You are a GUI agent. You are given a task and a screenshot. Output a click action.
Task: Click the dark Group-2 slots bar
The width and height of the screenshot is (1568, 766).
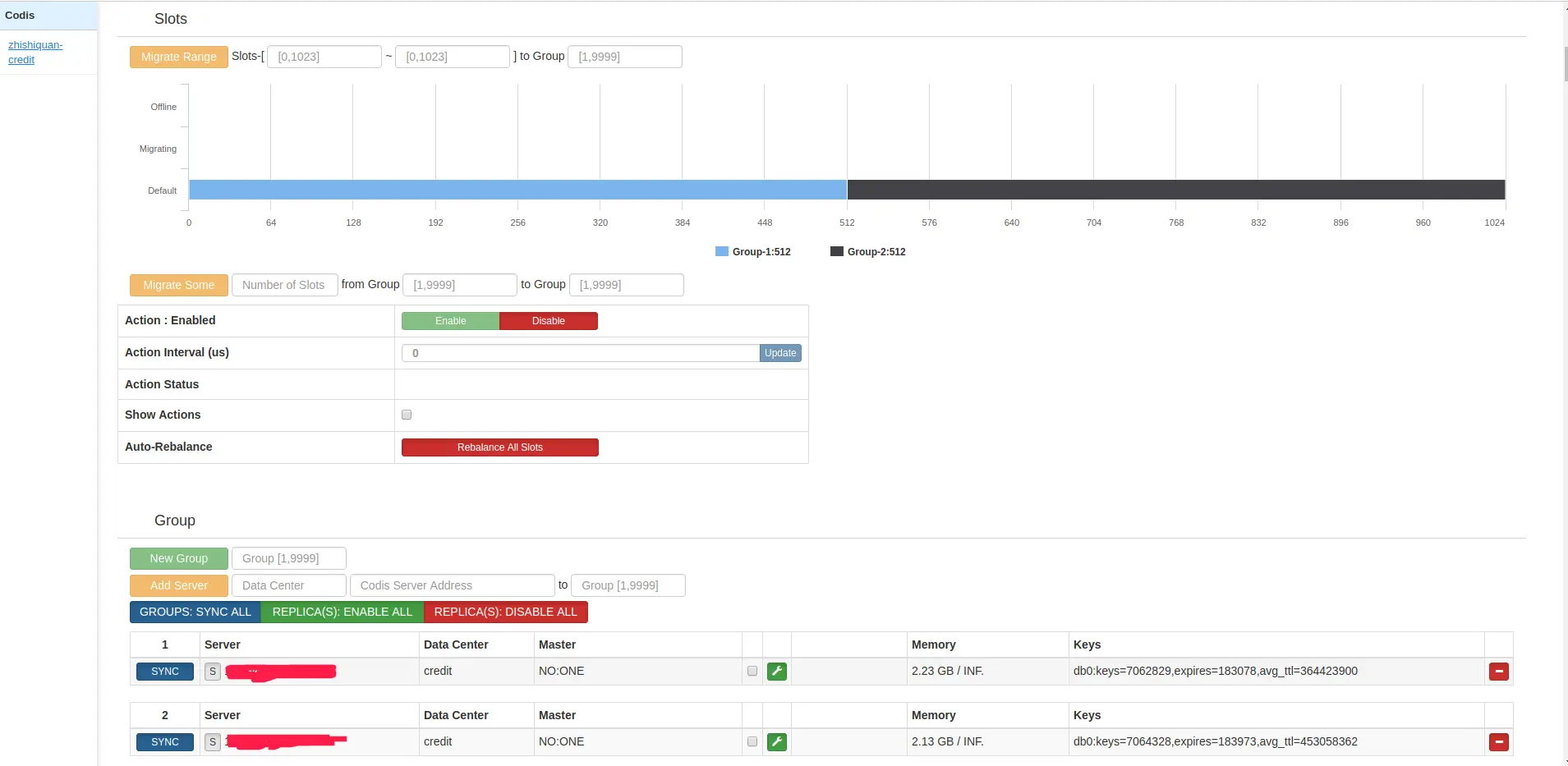(1176, 190)
